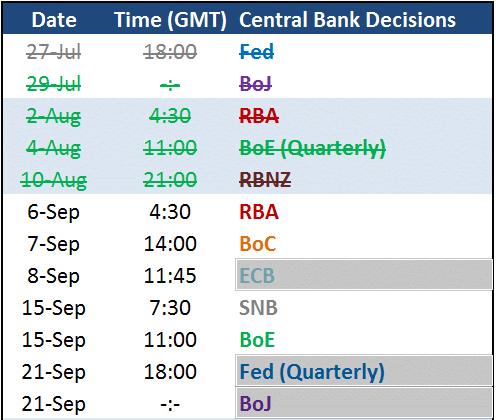Screen dimensions: 496x420
Task: Select the highlighted BoJ cell for 21-Sep
Action: [x=364, y=403]
